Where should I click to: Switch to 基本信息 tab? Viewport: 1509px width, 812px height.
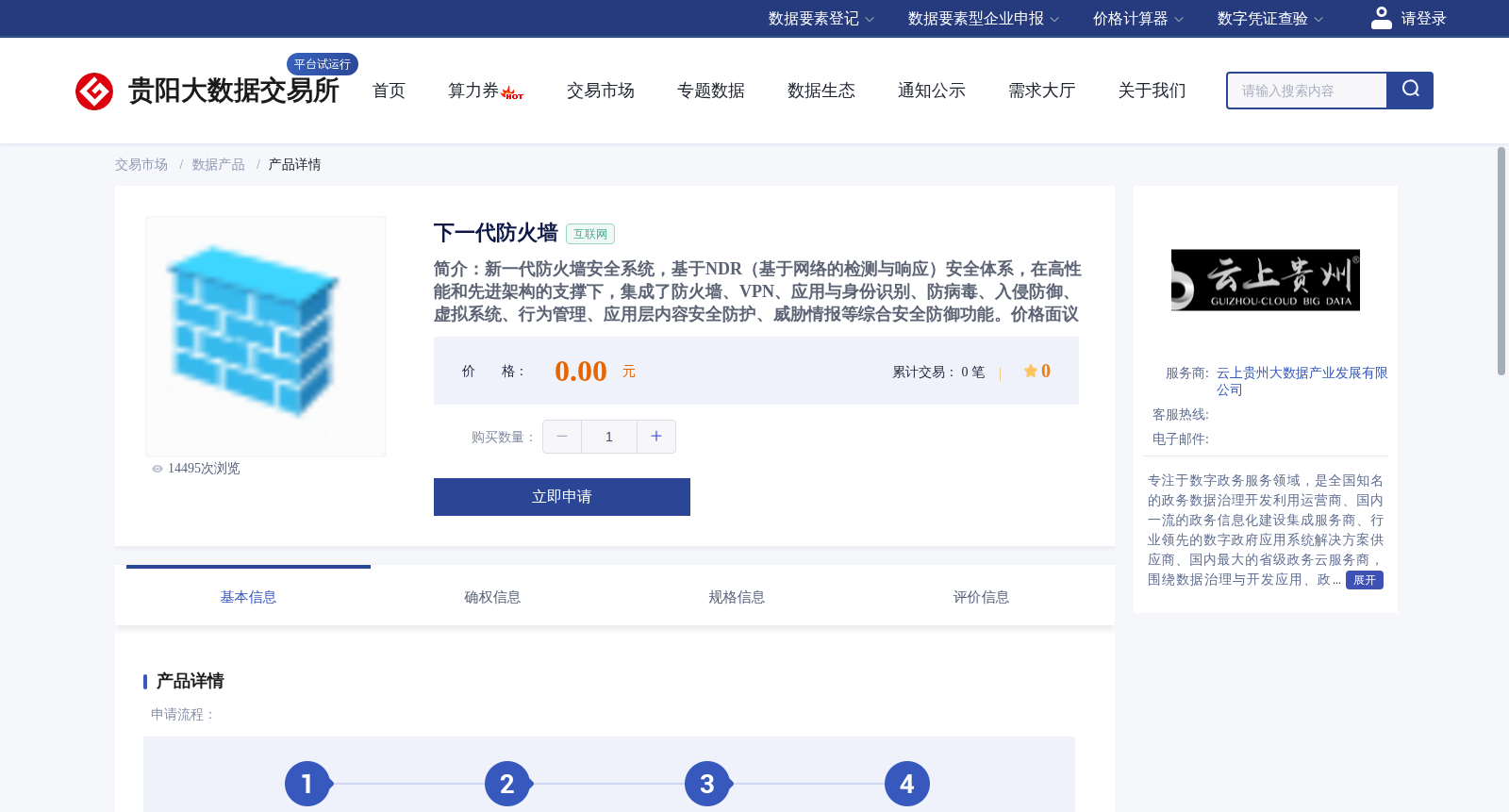tap(248, 597)
